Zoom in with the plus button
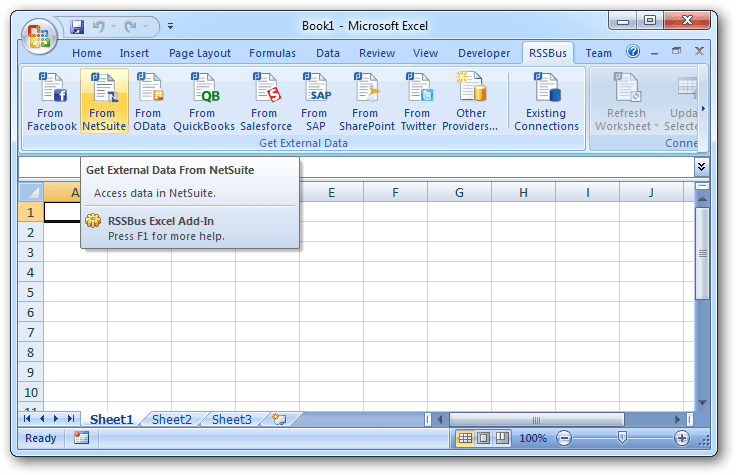The height and width of the screenshot is (475, 736). click(x=682, y=438)
